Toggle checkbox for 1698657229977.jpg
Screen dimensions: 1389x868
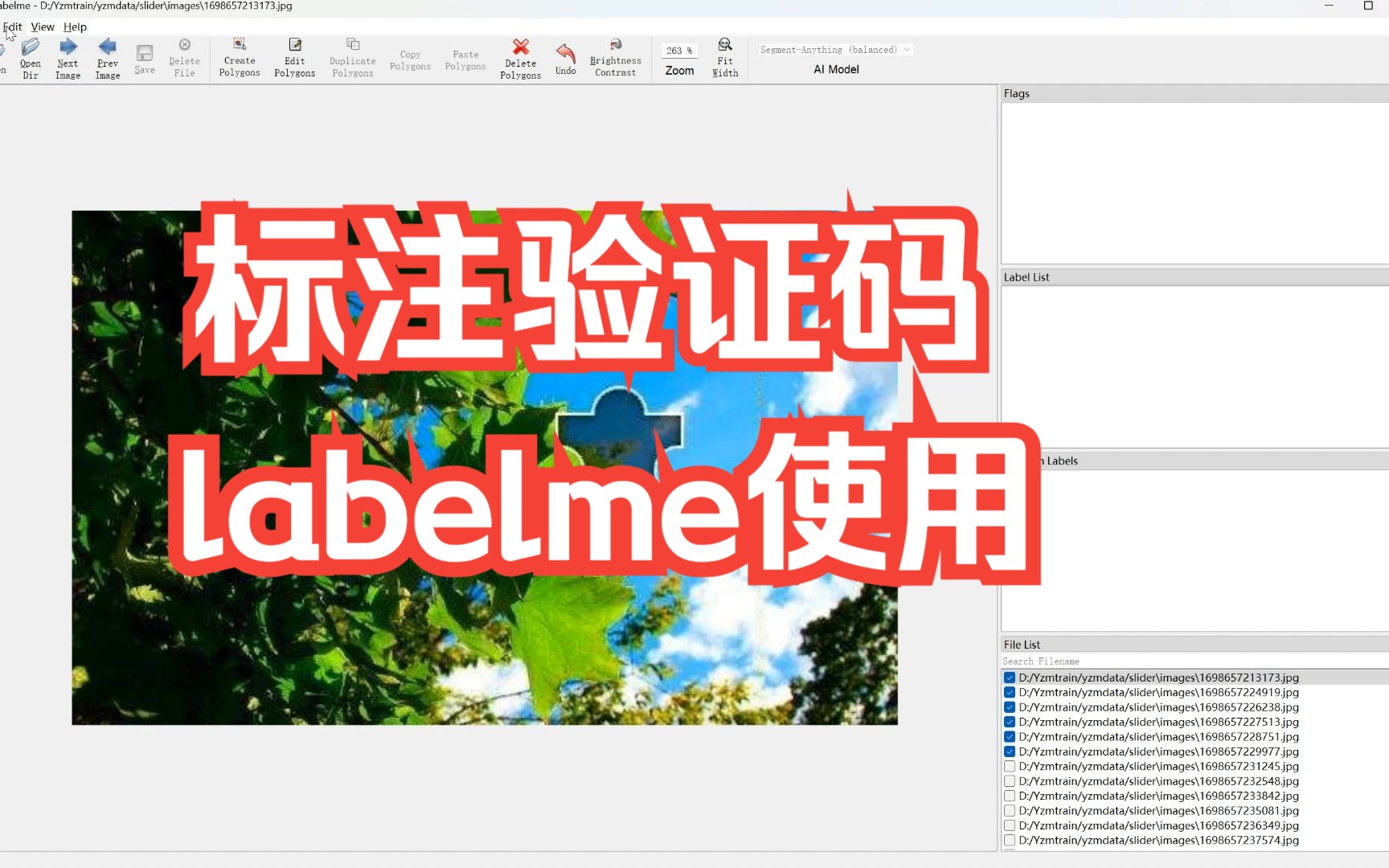pos(1010,751)
